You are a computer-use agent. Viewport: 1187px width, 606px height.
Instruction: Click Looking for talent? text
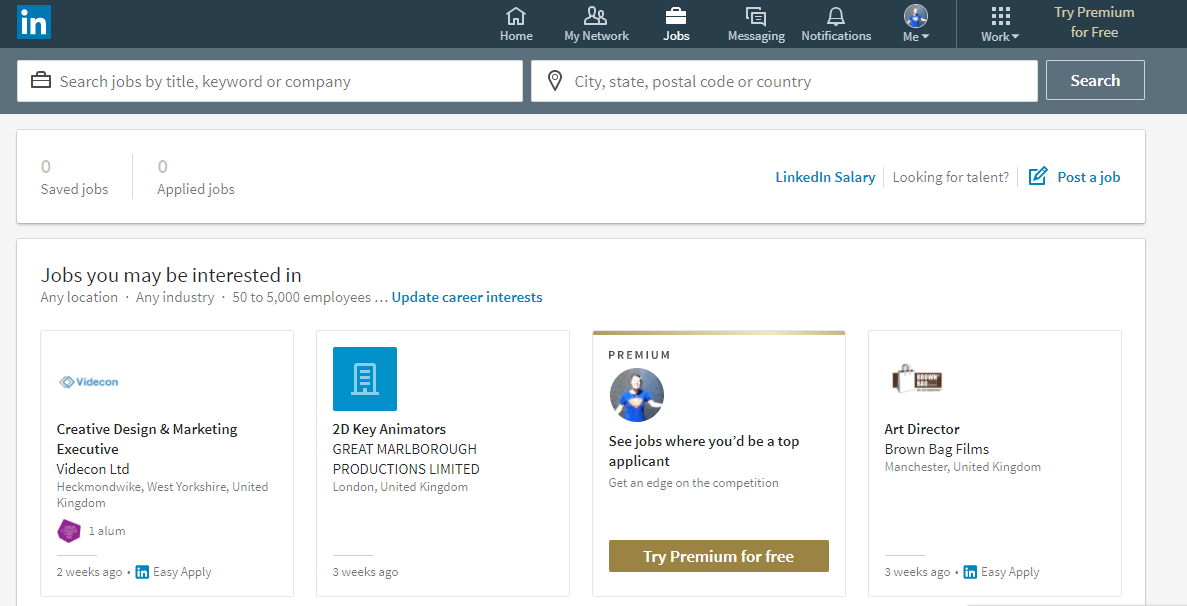(x=951, y=177)
